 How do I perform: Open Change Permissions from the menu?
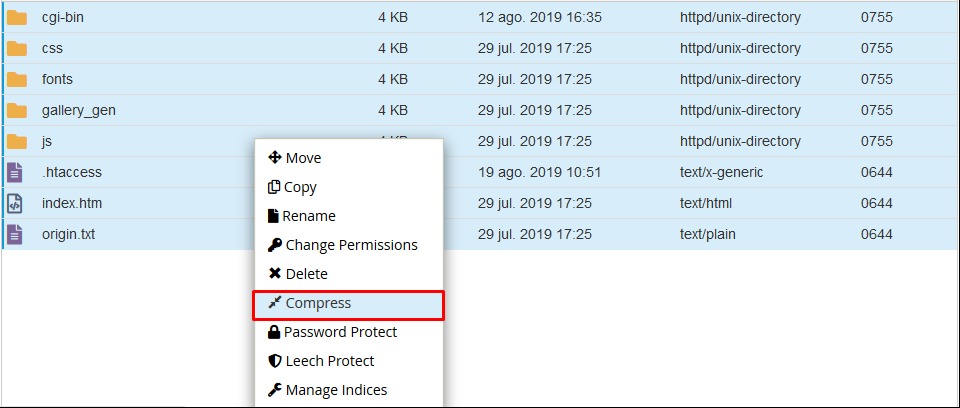(351, 245)
